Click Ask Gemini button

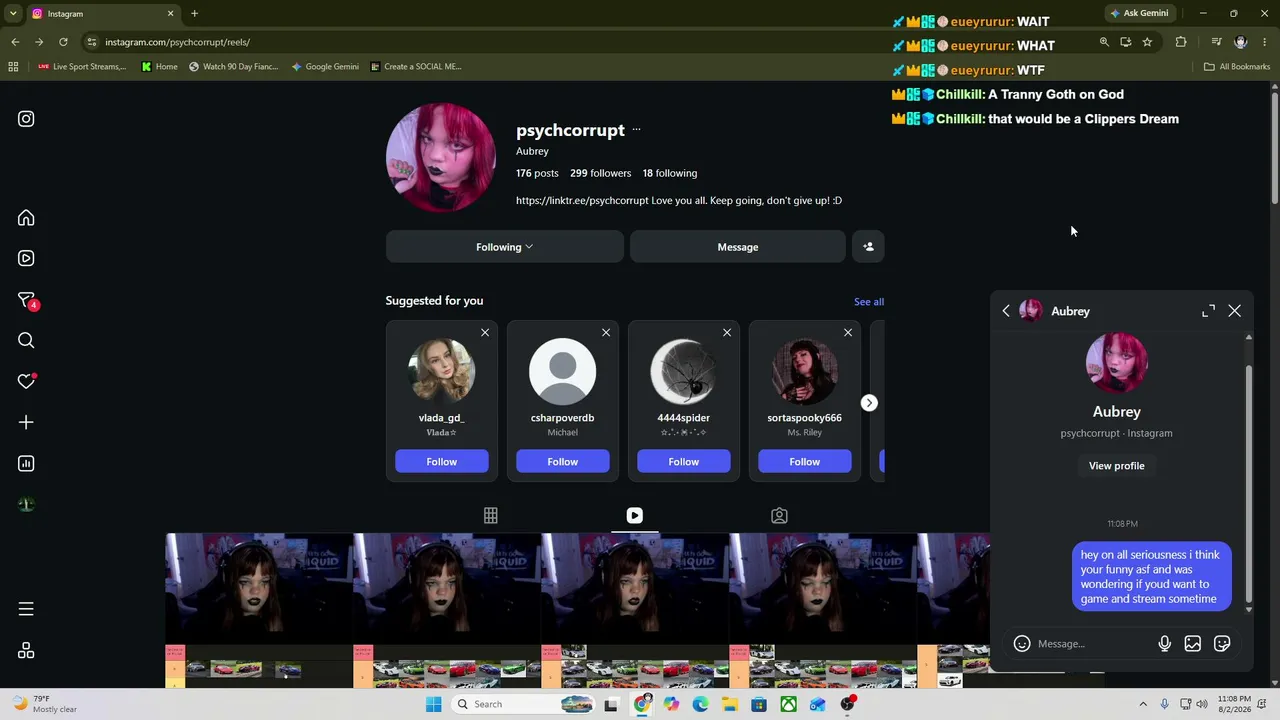1138,14
